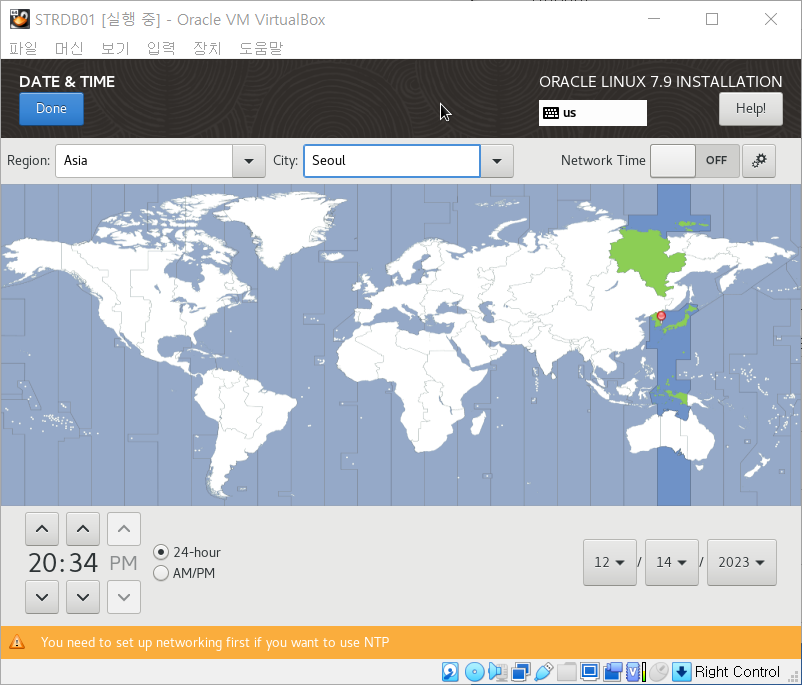
Task: Click the display settings status icon
Action: tap(590, 672)
